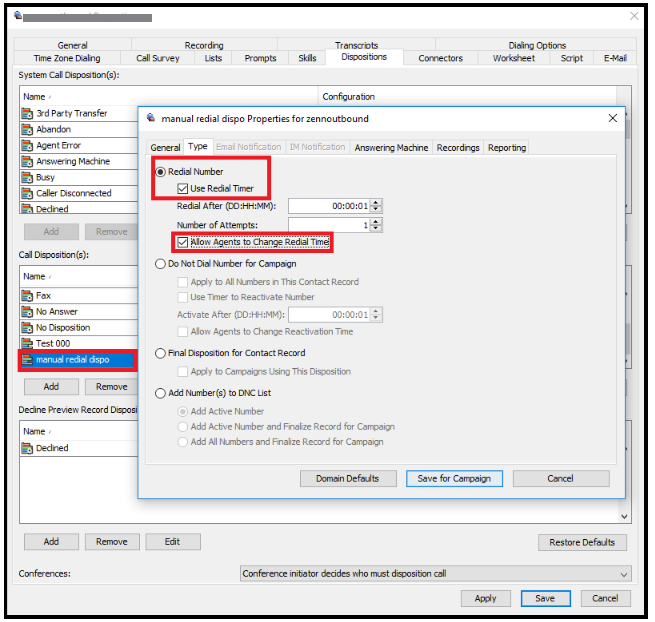This screenshot has width=655, height=622.
Task: Select Do Not Dial Number for Campaign
Action: tap(160, 264)
